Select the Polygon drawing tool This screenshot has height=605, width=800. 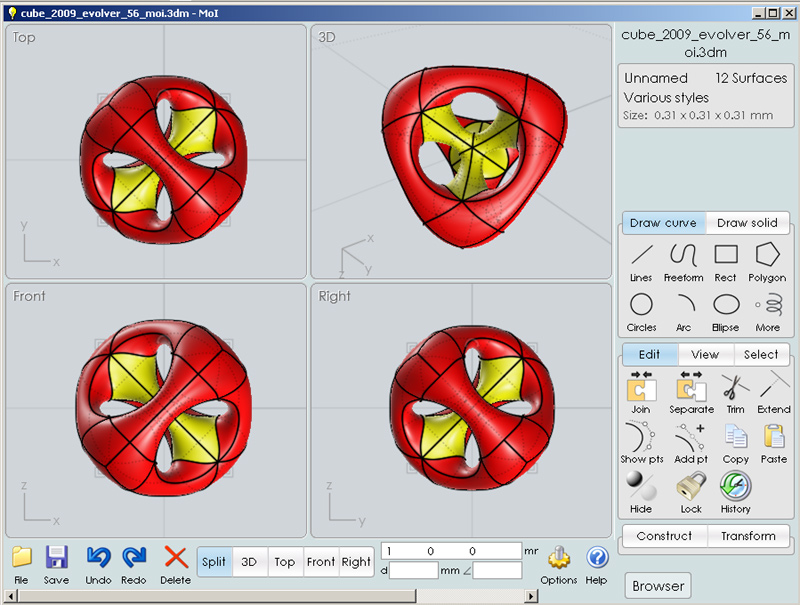[767, 263]
